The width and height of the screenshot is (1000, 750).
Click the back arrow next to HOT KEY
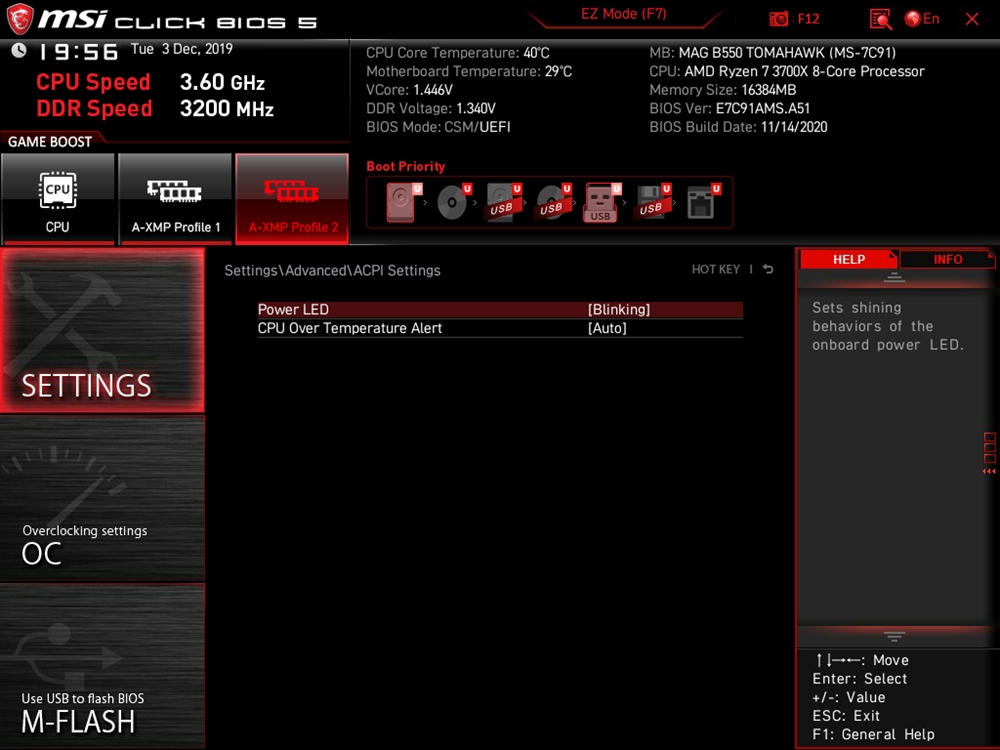(768, 270)
